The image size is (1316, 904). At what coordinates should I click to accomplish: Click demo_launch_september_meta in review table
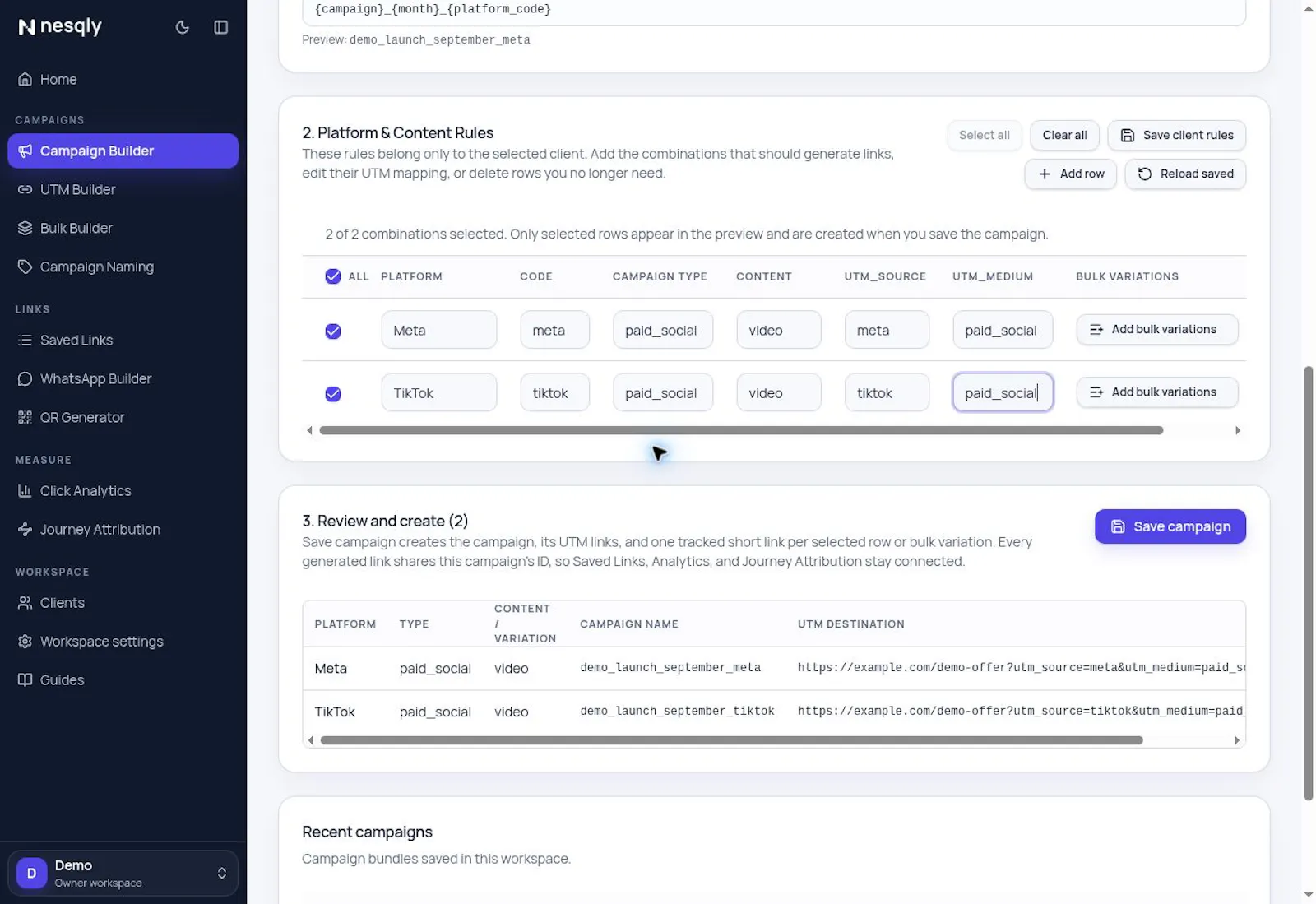(x=670, y=667)
